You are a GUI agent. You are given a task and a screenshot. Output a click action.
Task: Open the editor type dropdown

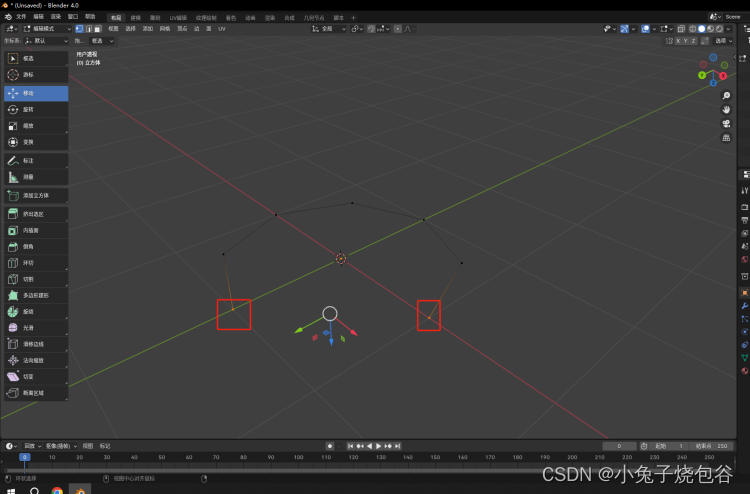pyautogui.click(x=11, y=29)
